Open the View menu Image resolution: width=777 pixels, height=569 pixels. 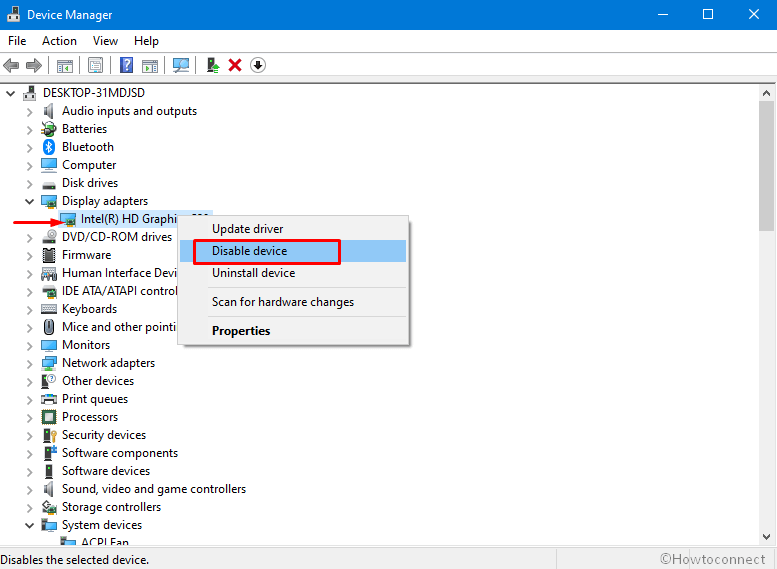[x=105, y=41]
